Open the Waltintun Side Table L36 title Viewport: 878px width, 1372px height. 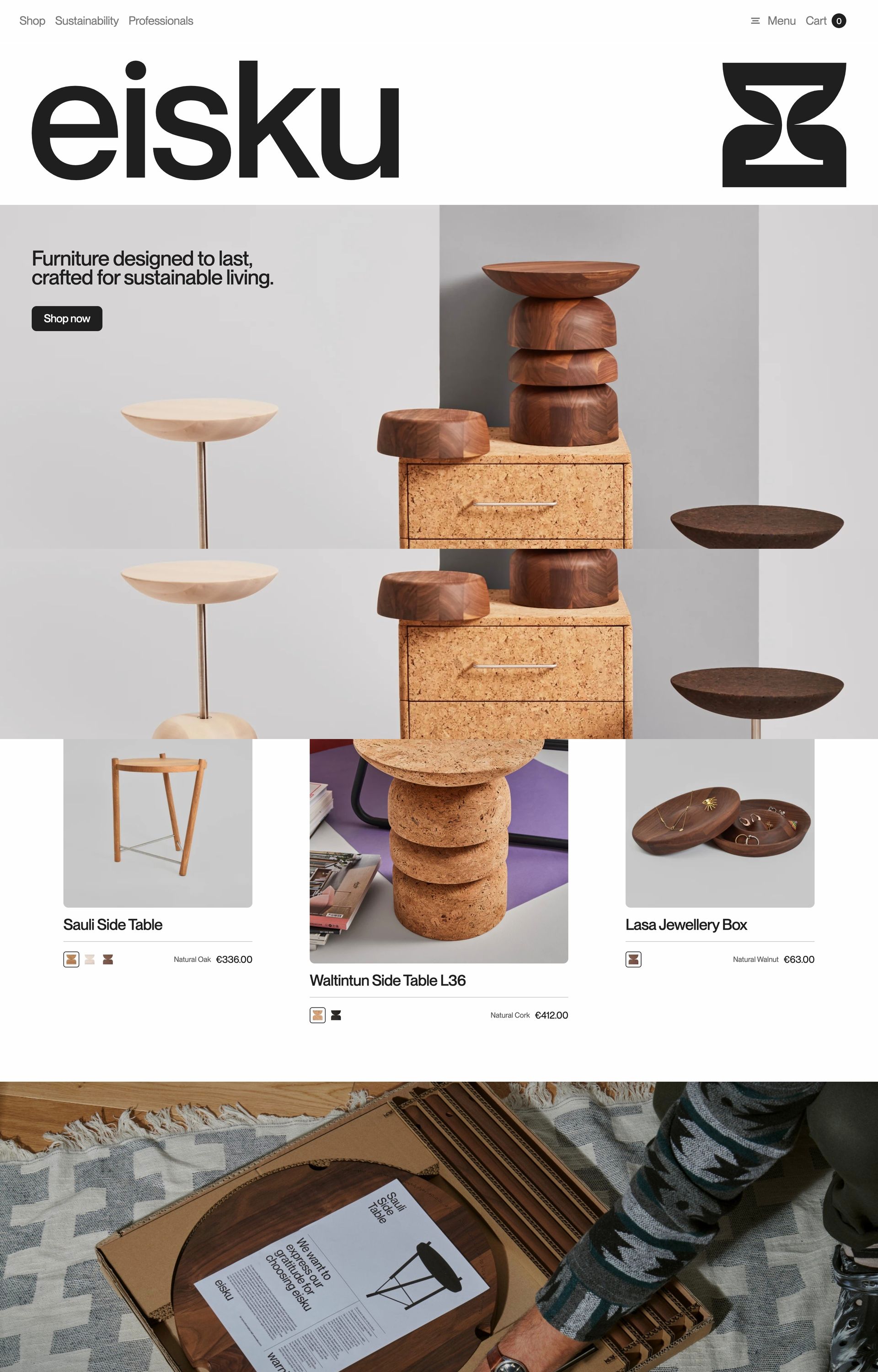pyautogui.click(x=388, y=981)
